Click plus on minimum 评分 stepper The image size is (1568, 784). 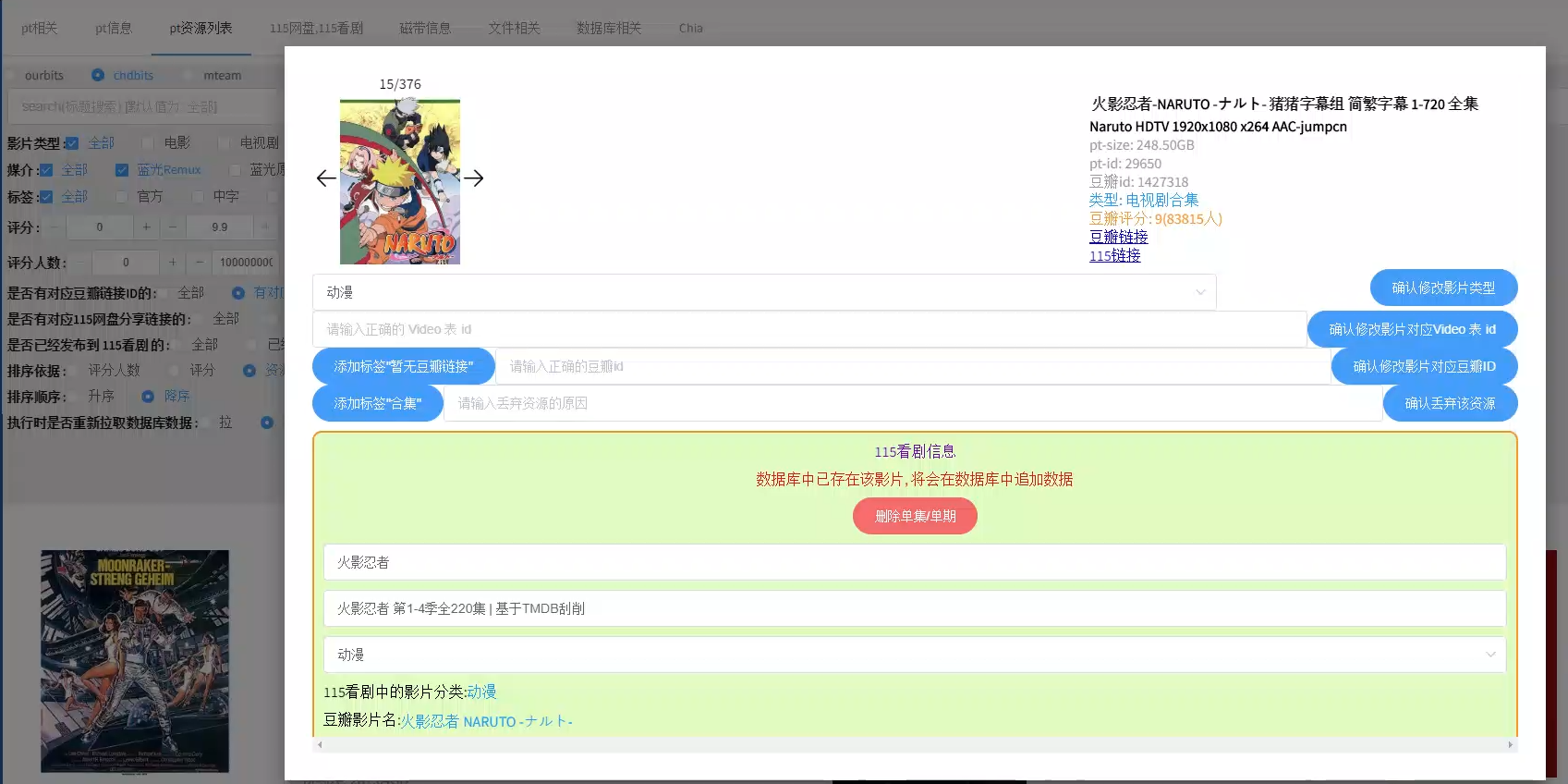(146, 227)
